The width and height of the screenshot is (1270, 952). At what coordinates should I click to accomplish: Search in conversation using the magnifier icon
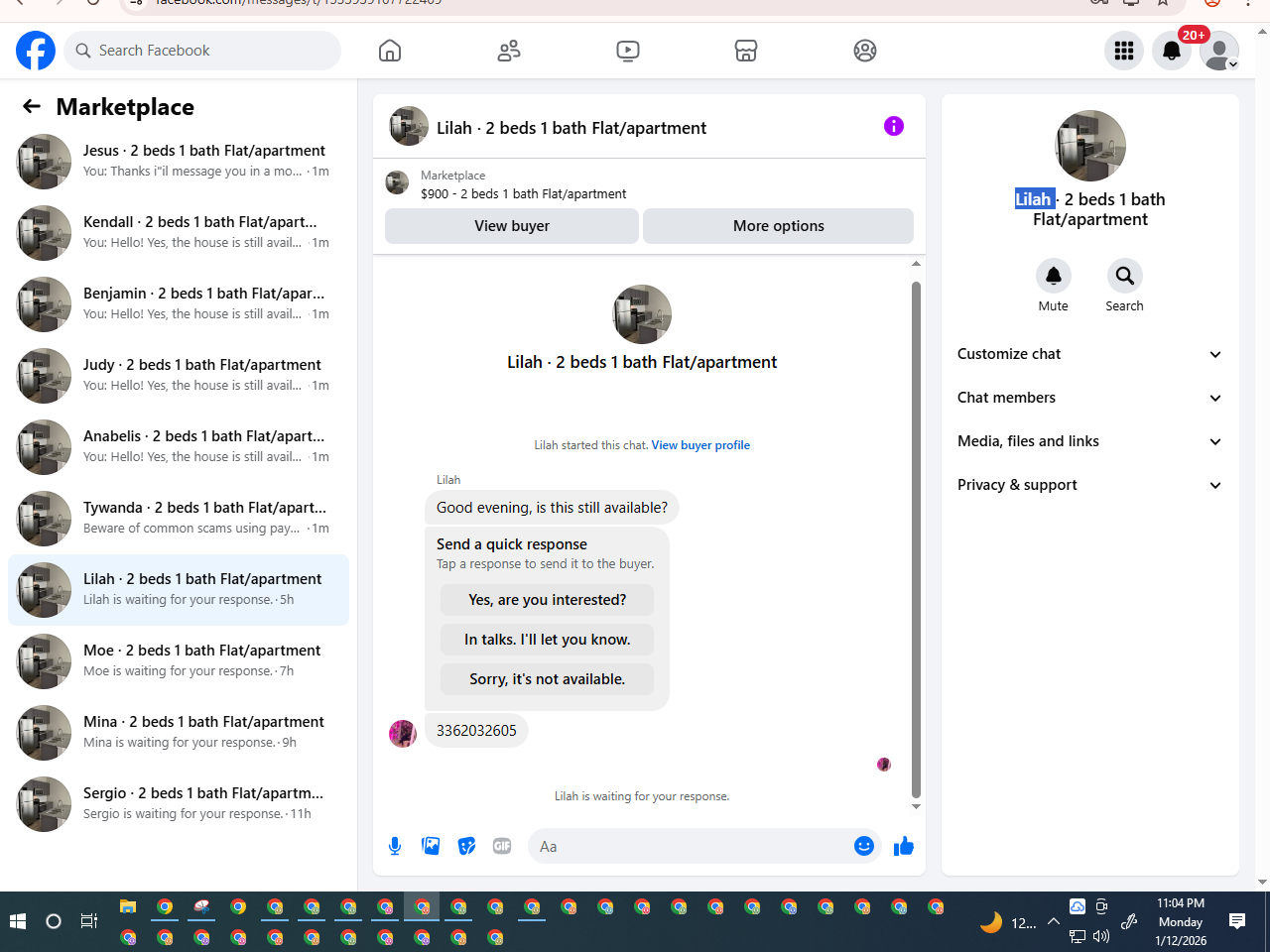(x=1124, y=276)
